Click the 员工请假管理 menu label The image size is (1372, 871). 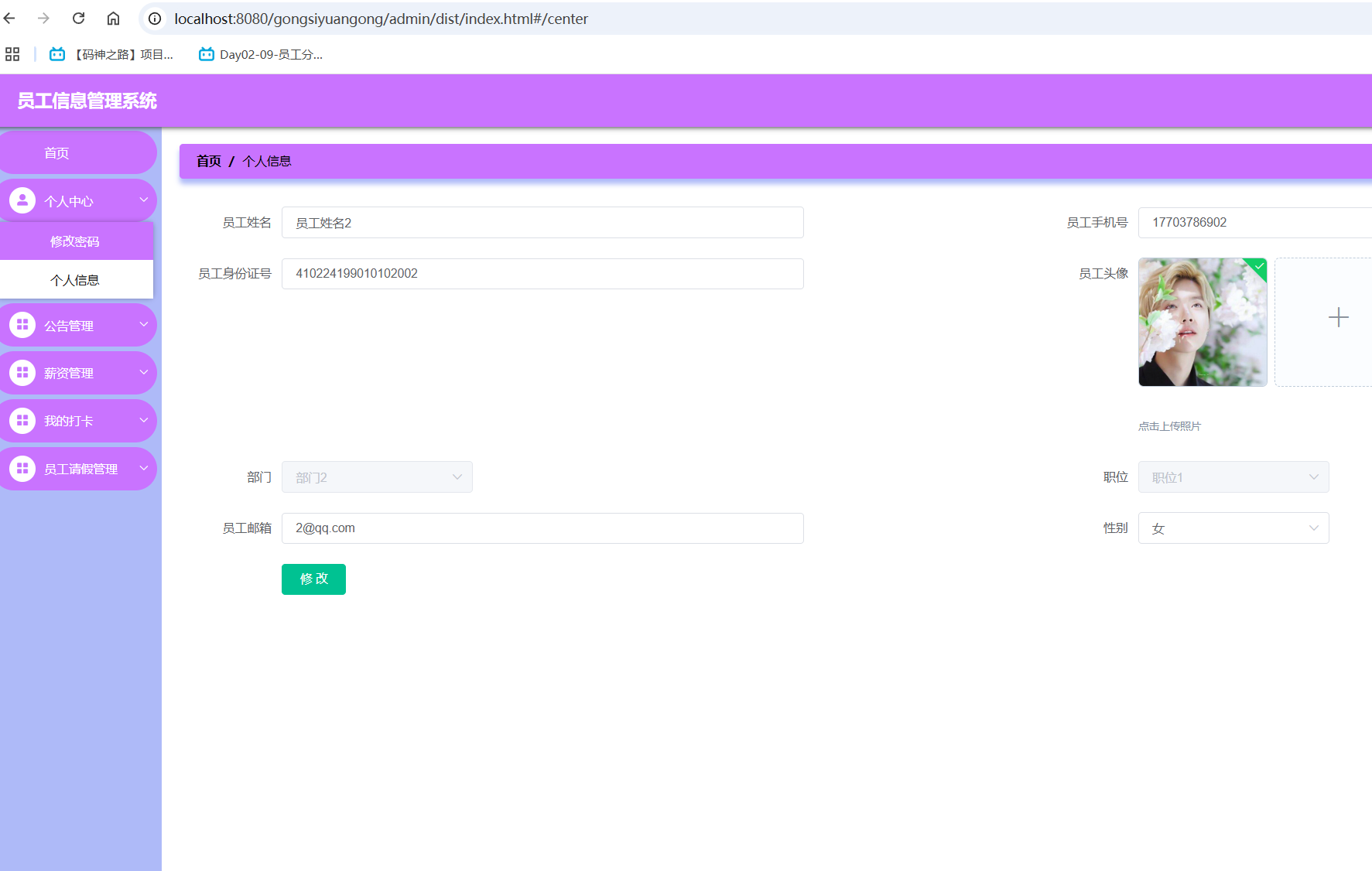(81, 470)
